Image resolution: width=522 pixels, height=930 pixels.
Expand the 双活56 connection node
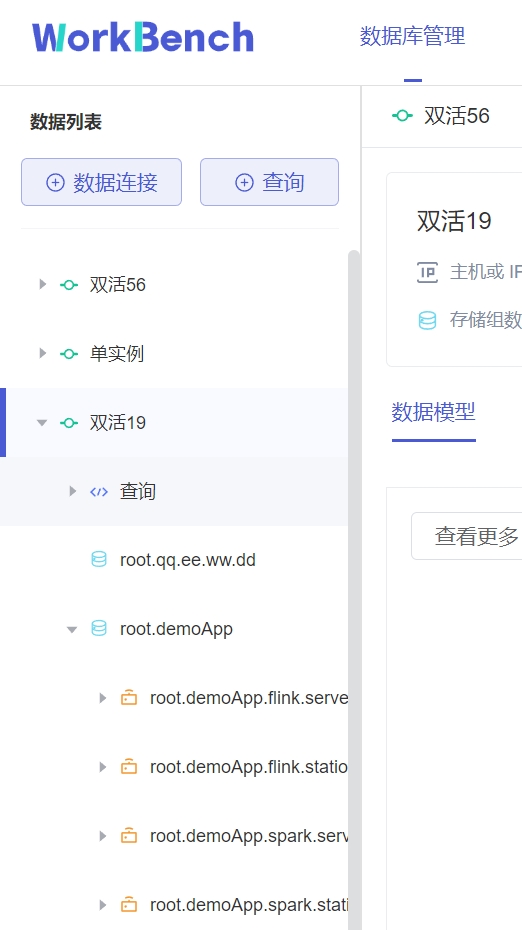(x=42, y=284)
